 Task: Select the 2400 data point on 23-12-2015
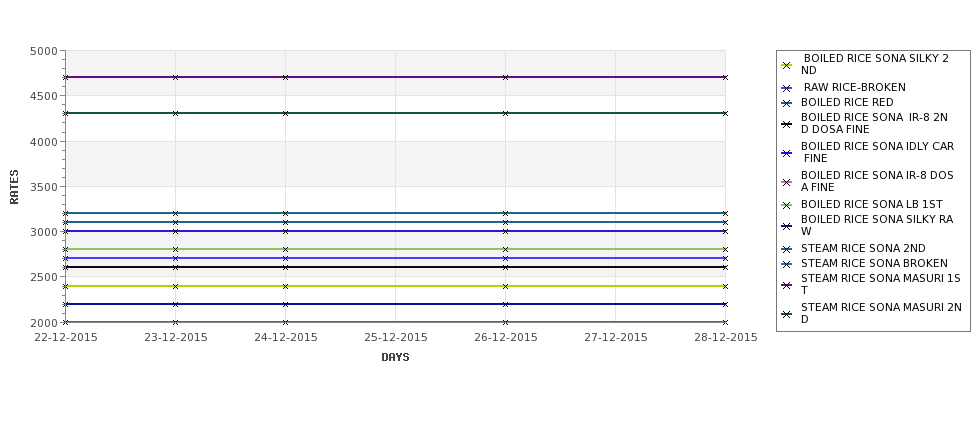coord(175,287)
